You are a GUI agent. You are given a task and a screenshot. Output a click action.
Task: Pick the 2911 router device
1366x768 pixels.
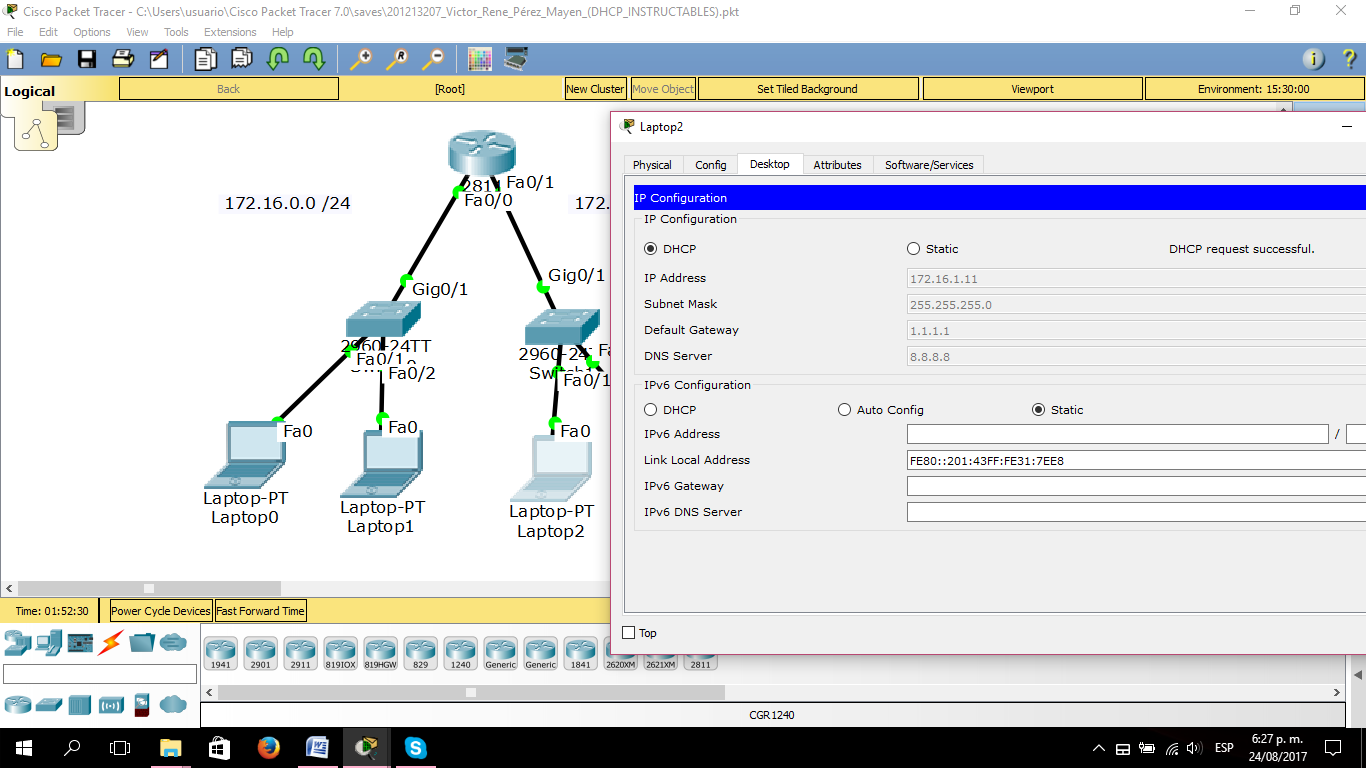(x=300, y=653)
